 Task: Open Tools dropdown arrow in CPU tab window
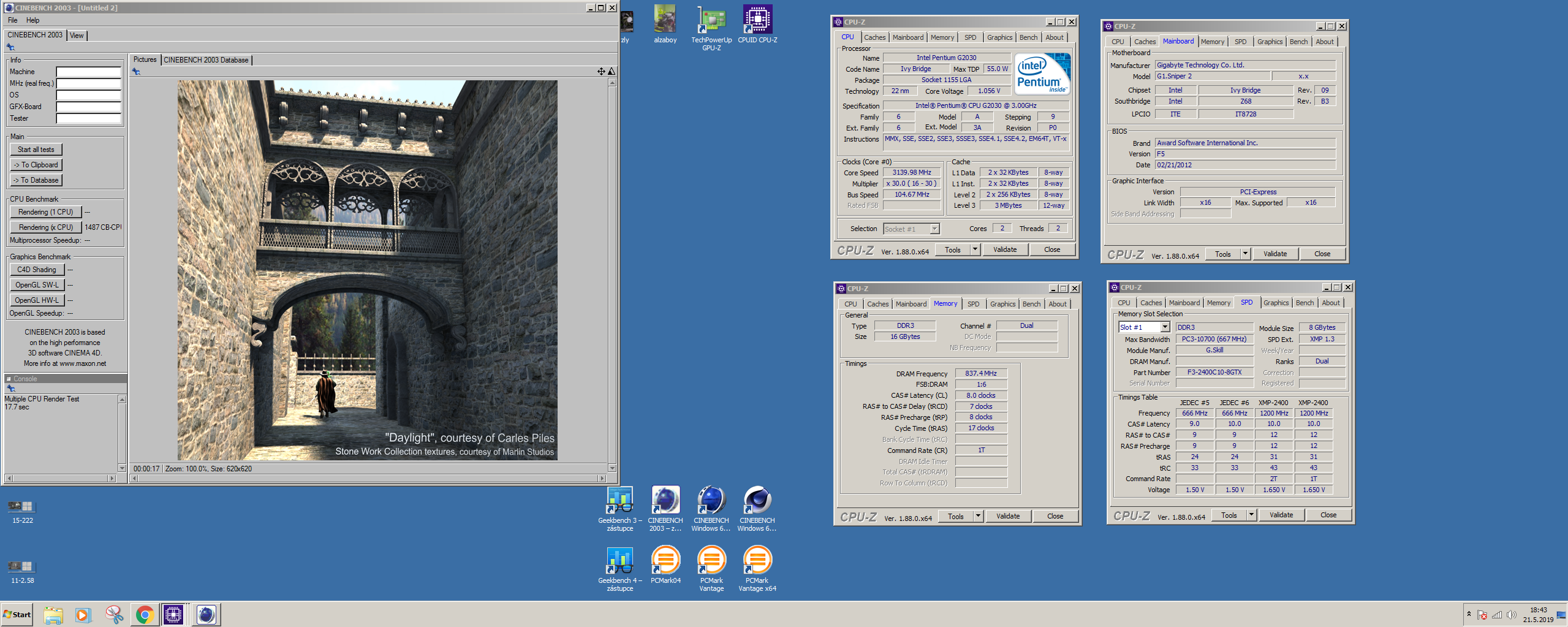pyautogui.click(x=975, y=249)
